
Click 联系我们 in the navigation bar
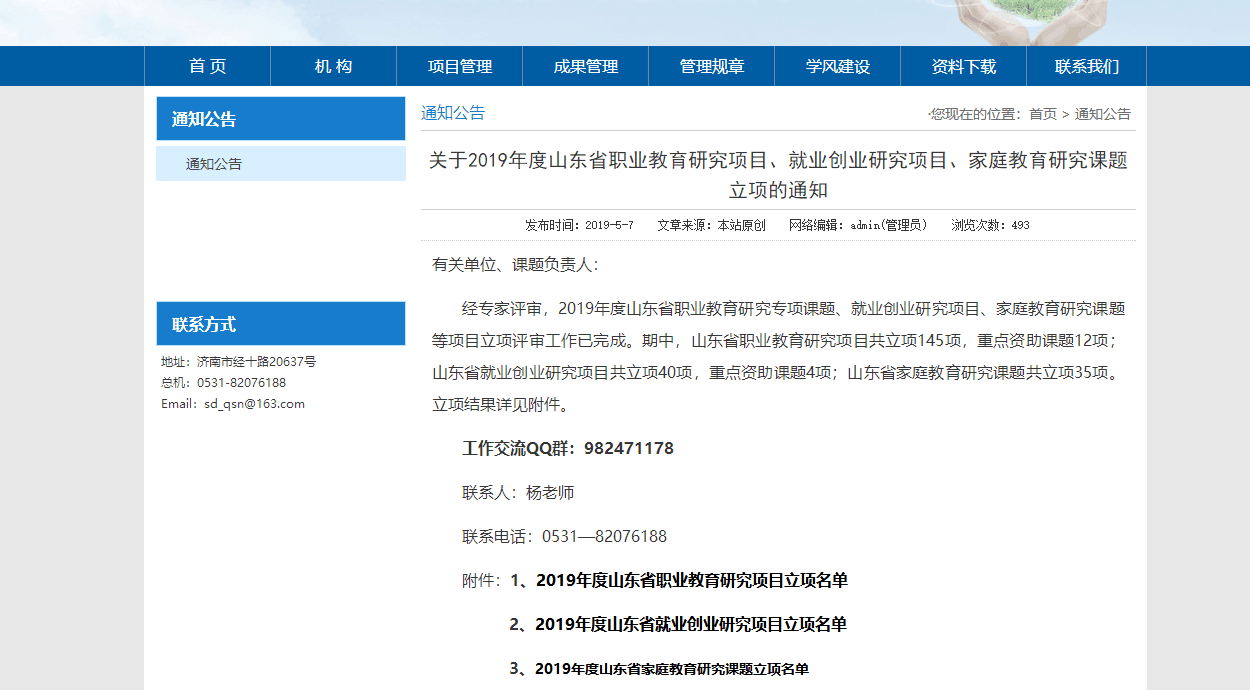1087,66
